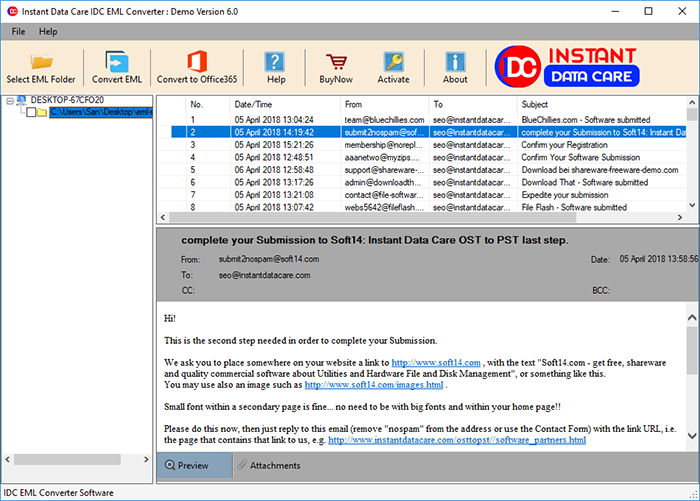This screenshot has width=700, height=501.
Task: Click the preview Date value 05 April 2018
Action: point(658,259)
